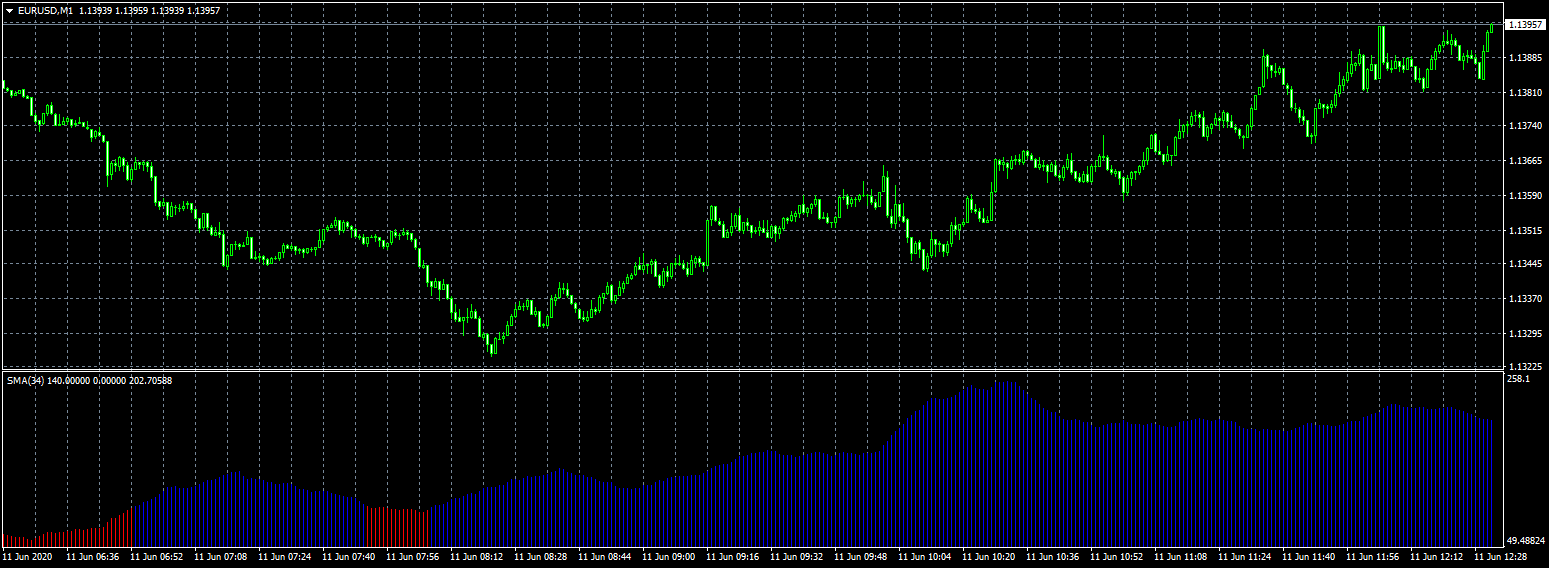Click the 11 Jun 10:36 time label
Screen dimensions: 1549x568
(1053, 556)
